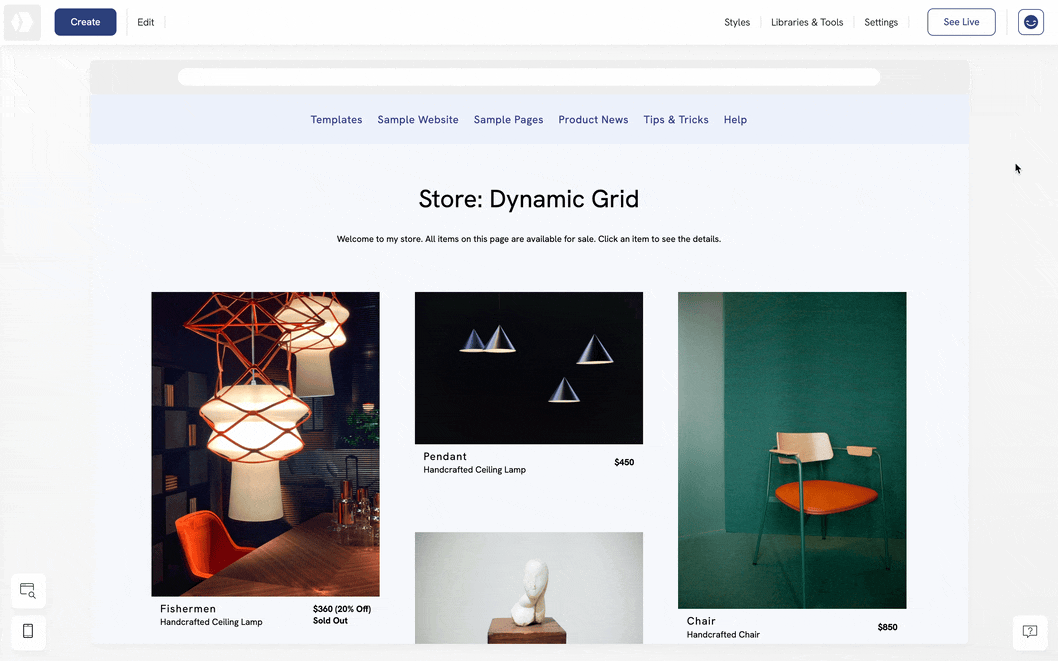Click the page address bar field

[x=528, y=77]
